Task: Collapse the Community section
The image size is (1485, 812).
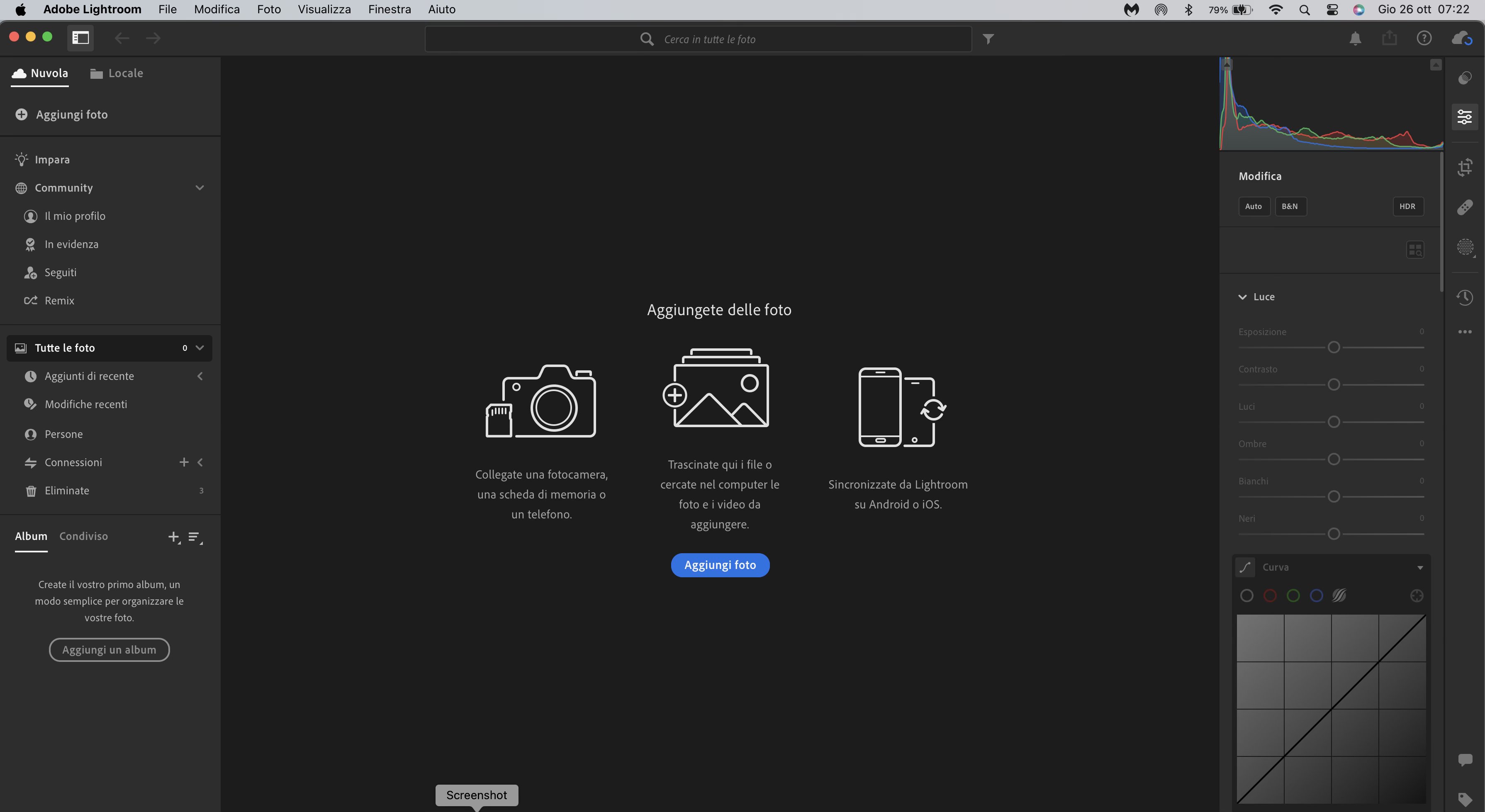Action: tap(200, 188)
